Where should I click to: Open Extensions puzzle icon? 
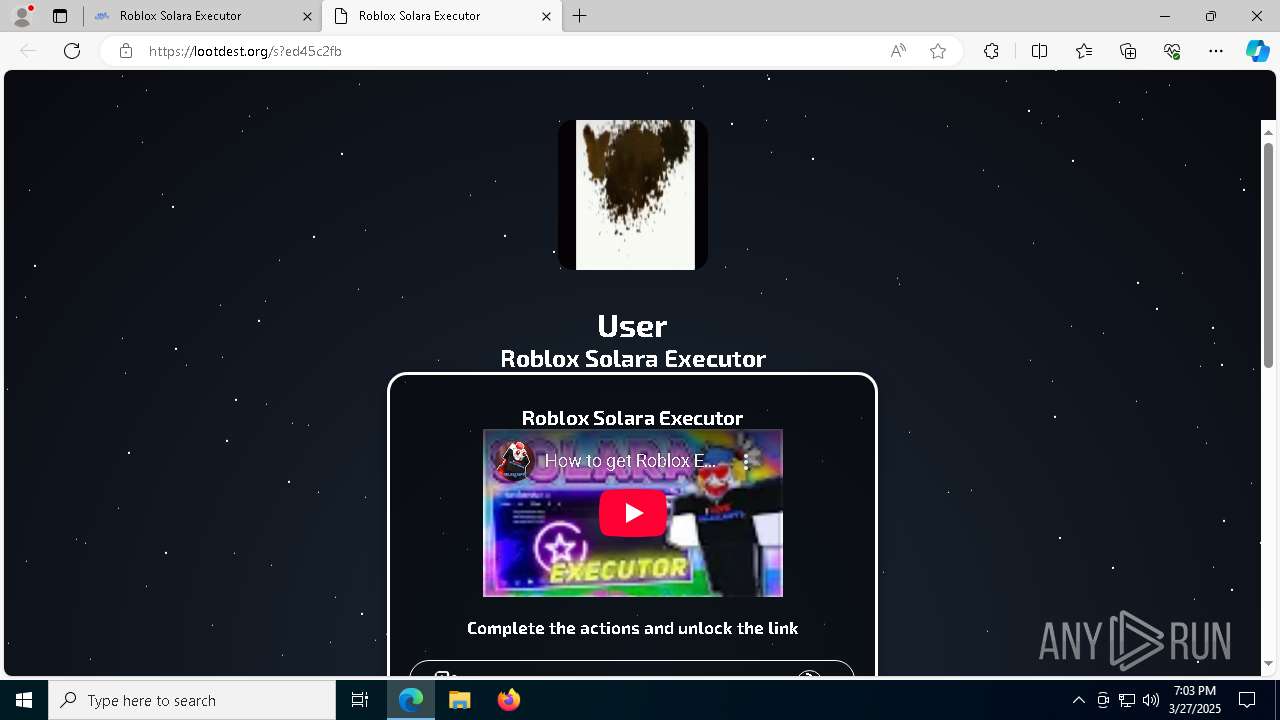[x=991, y=51]
